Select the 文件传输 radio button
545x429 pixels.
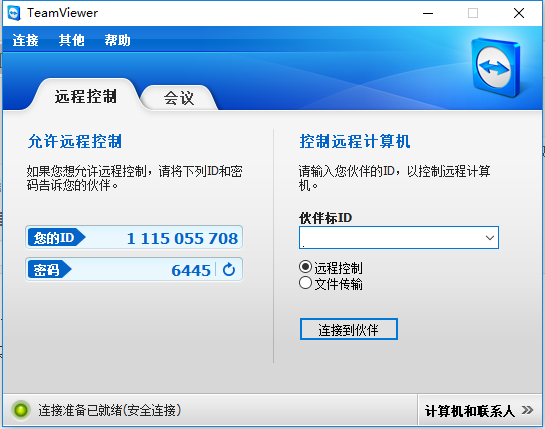305,283
